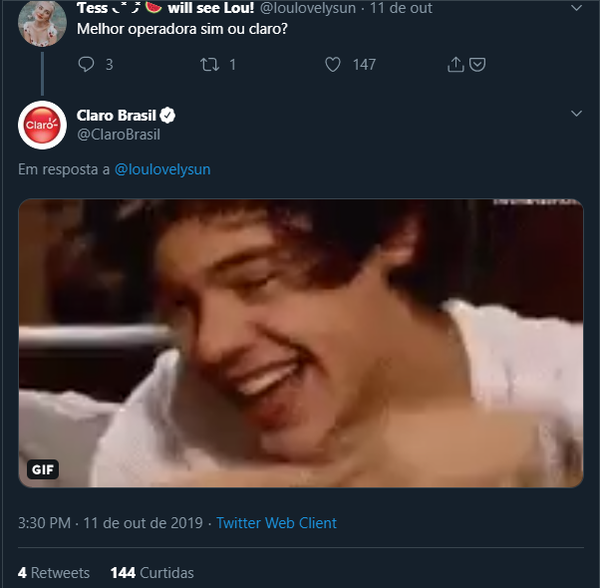
Task: Click the reply icon under Tess's tweet
Action: pos(86,64)
